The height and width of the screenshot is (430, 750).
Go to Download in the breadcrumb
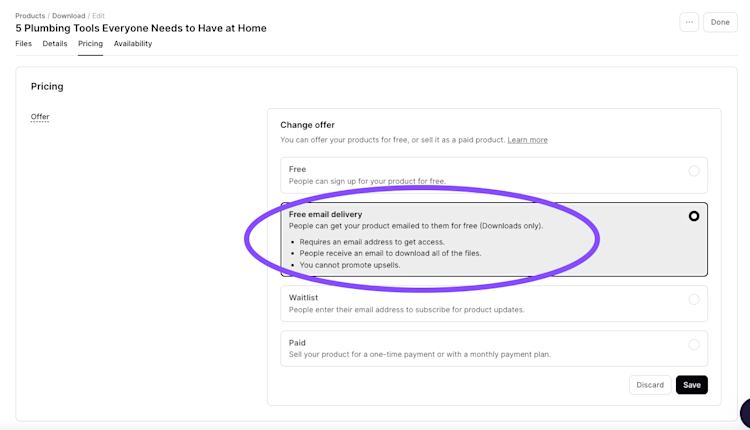pos(68,16)
